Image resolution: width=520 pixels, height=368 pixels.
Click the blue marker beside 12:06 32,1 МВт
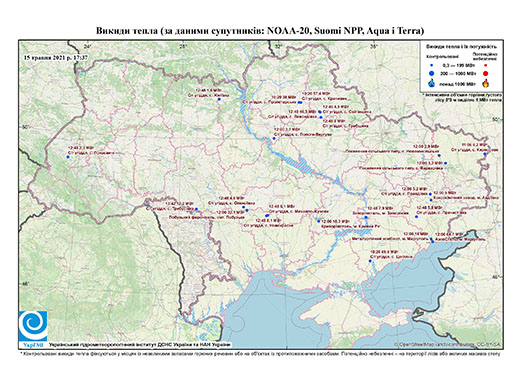(x=247, y=210)
